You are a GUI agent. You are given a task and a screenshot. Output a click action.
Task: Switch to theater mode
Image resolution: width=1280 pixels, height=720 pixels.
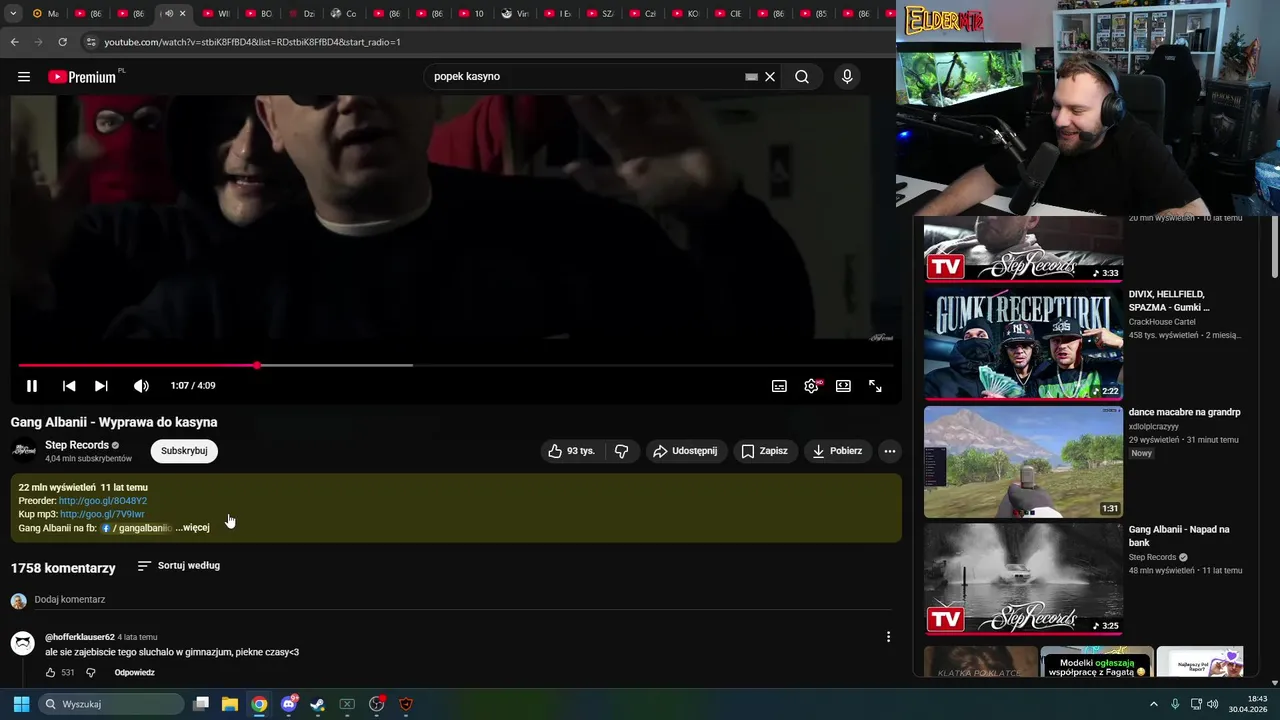843,386
